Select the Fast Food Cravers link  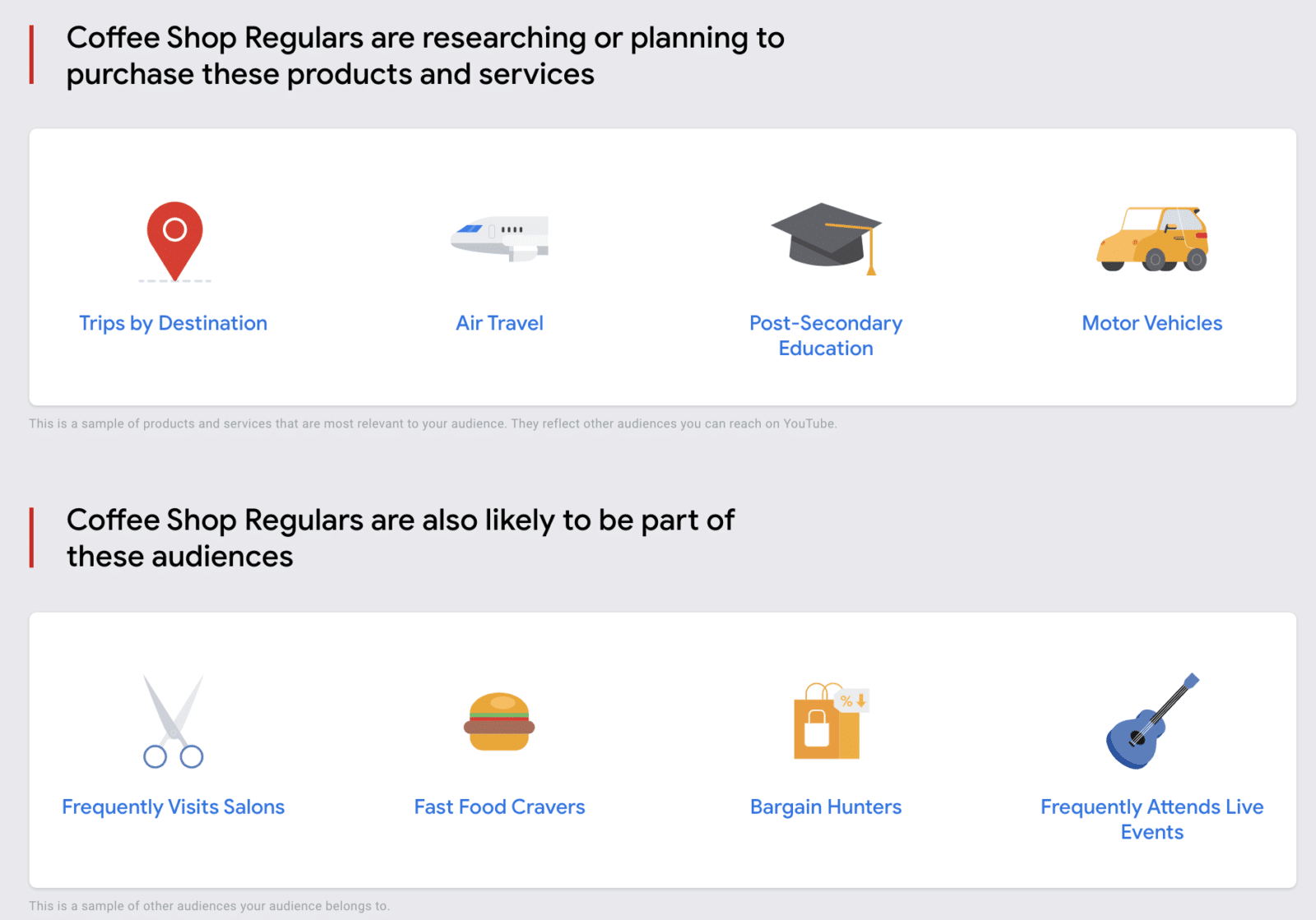[499, 807]
